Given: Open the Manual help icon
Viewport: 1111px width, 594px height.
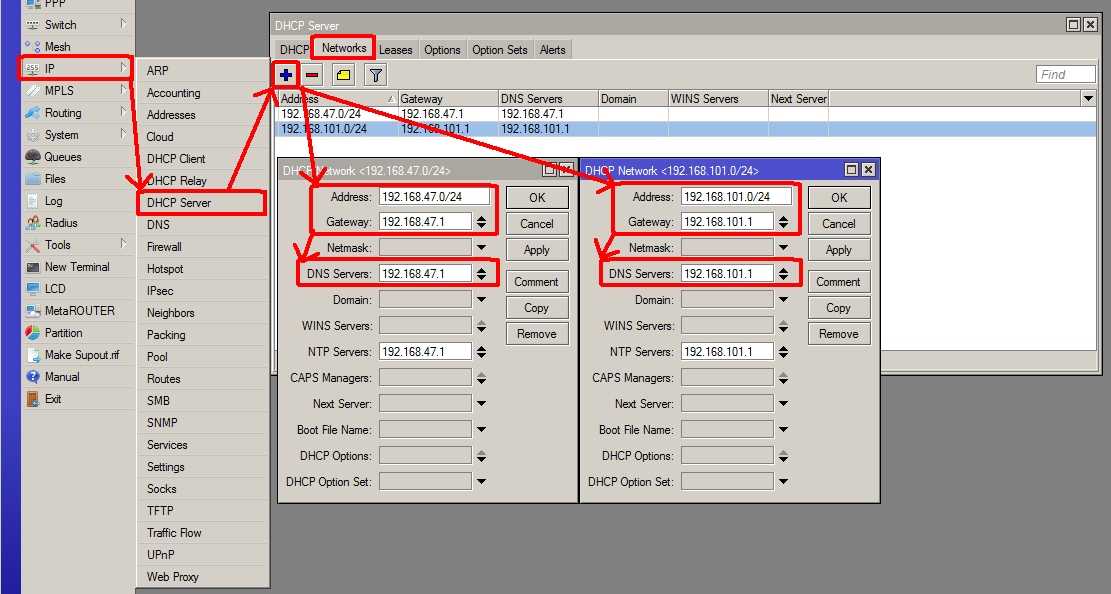Looking at the screenshot, I should pyautogui.click(x=33, y=377).
